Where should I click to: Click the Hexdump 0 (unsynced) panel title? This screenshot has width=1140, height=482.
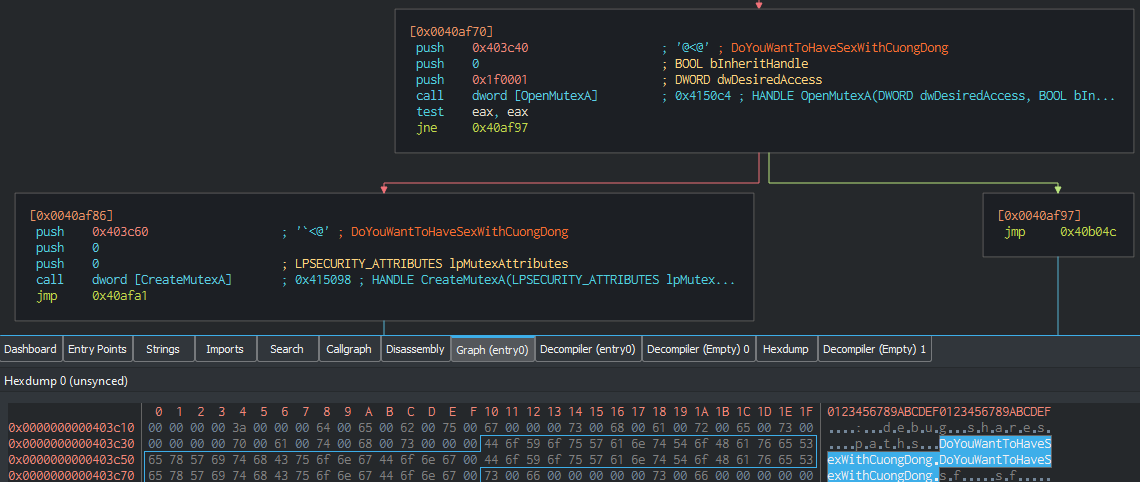tap(66, 381)
